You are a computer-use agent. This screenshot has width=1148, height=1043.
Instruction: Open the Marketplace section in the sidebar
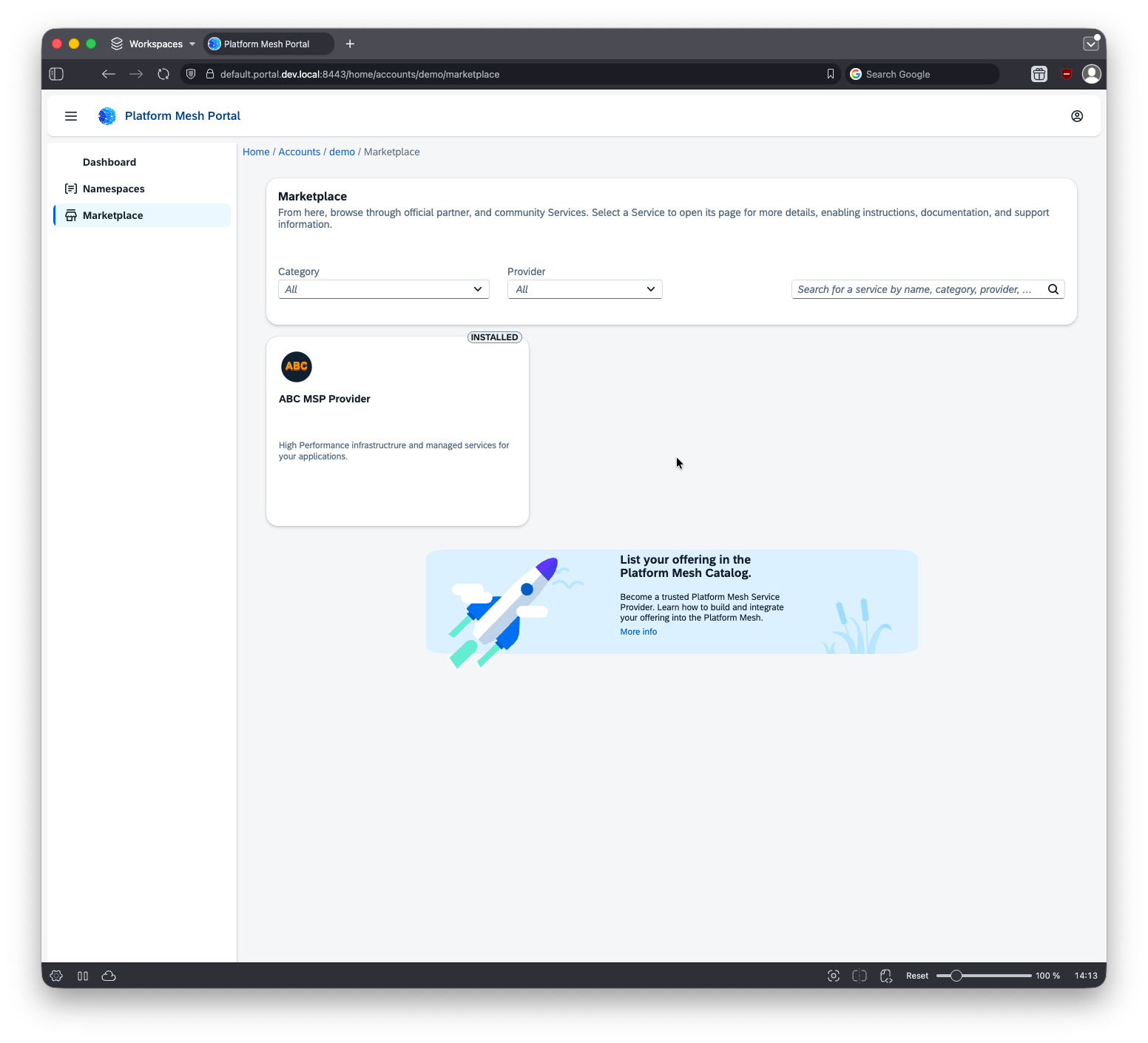[x=112, y=215]
